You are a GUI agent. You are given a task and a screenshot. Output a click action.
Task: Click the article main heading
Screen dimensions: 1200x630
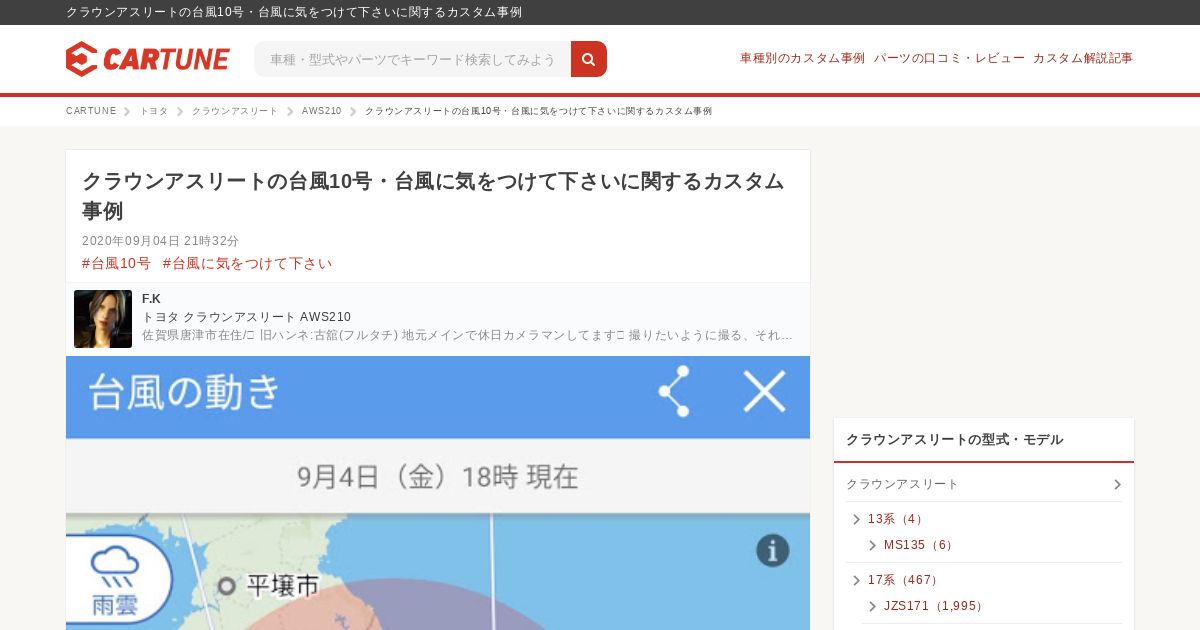tap(433, 196)
